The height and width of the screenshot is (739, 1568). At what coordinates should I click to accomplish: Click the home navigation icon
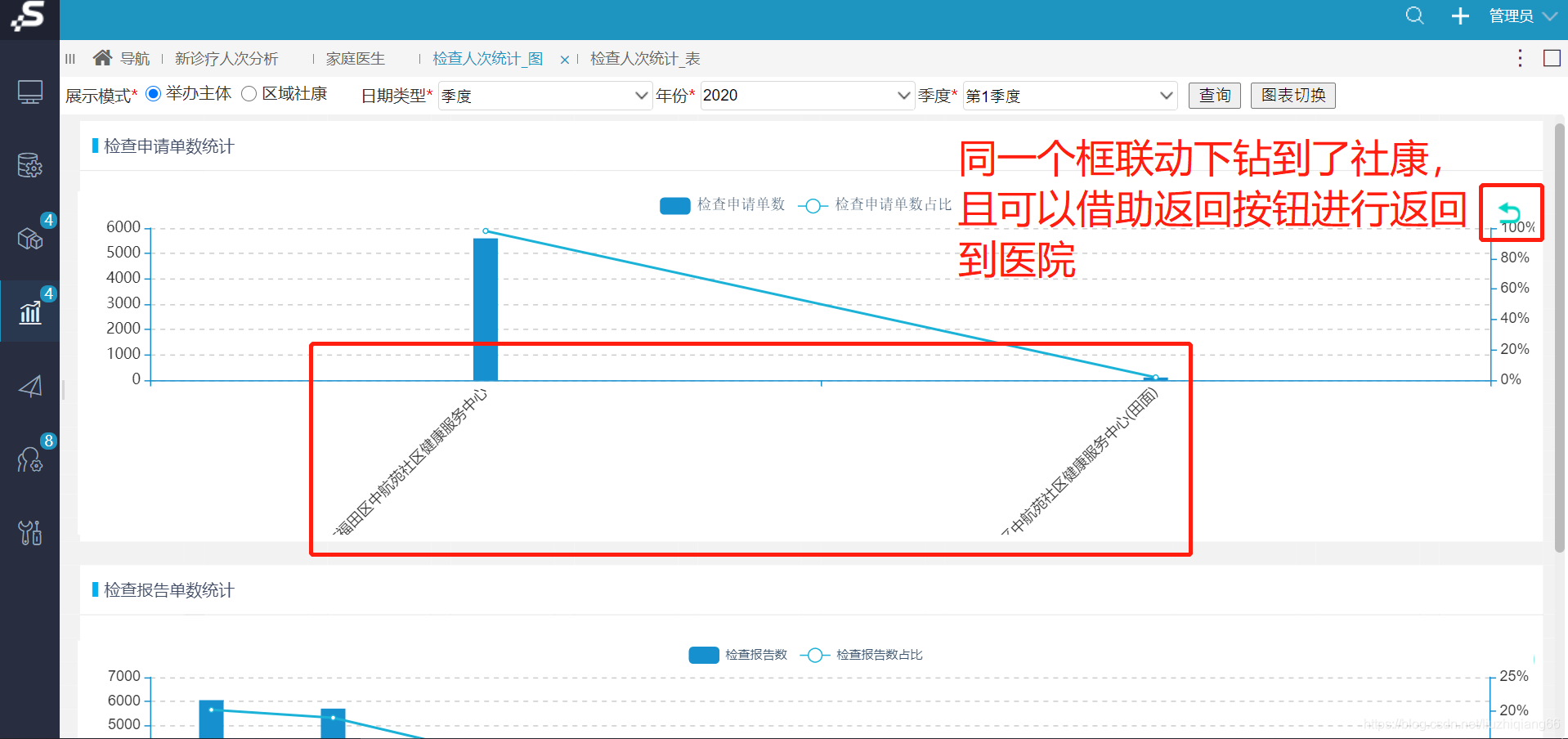tap(102, 58)
